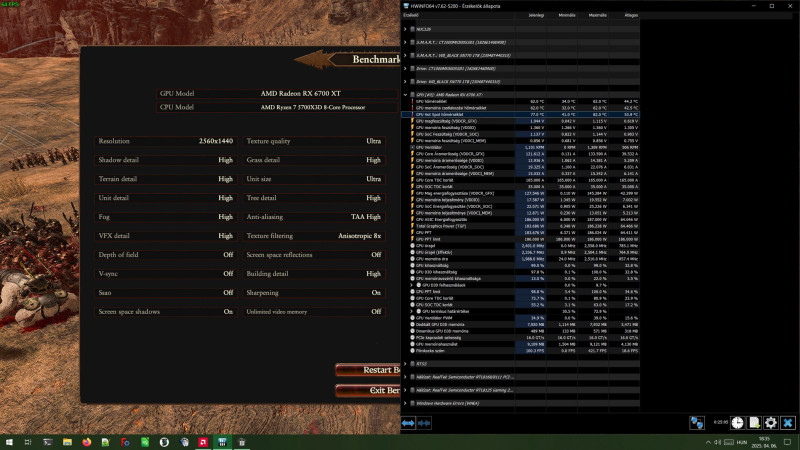800x450 pixels.
Task: Switch to the HWiNFO taskbar icon
Action: point(222,442)
